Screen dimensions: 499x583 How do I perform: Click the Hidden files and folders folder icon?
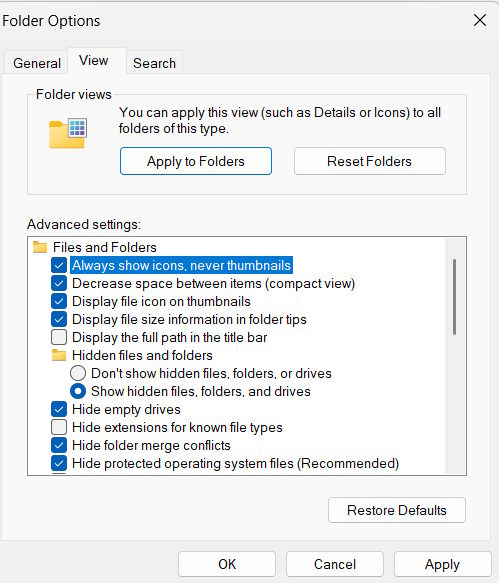pyautogui.click(x=59, y=355)
